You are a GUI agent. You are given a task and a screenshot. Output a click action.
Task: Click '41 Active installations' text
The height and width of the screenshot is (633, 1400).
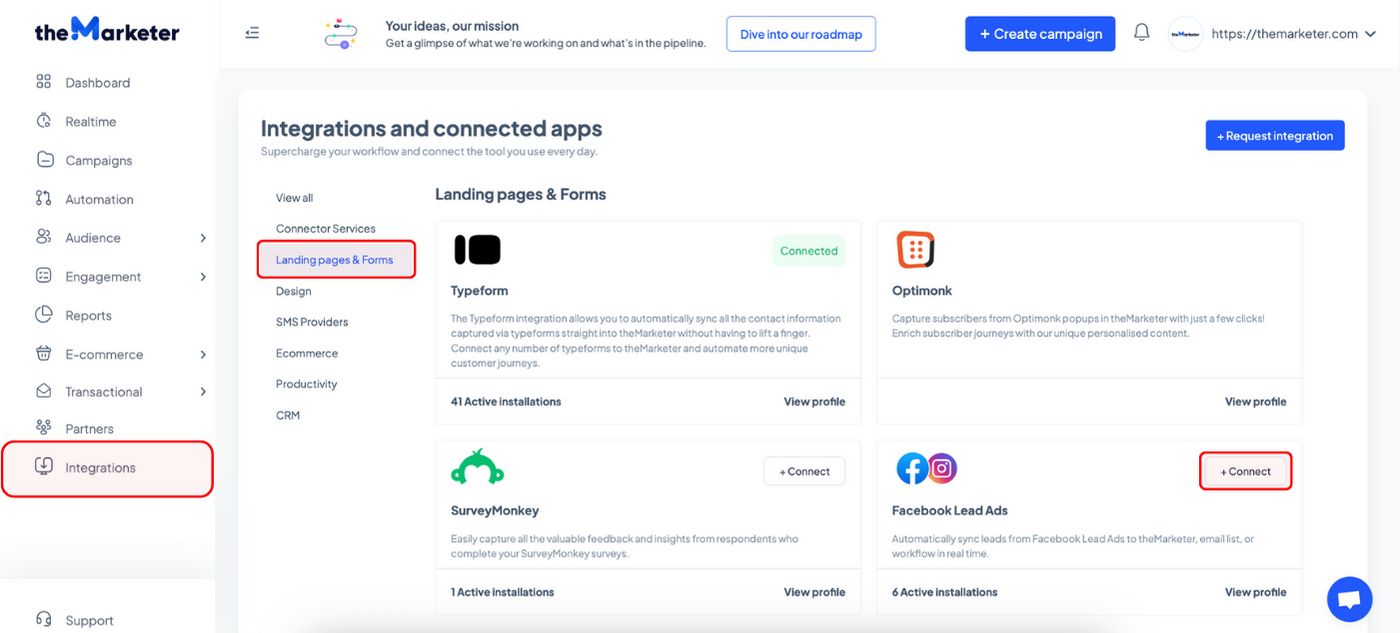point(506,402)
